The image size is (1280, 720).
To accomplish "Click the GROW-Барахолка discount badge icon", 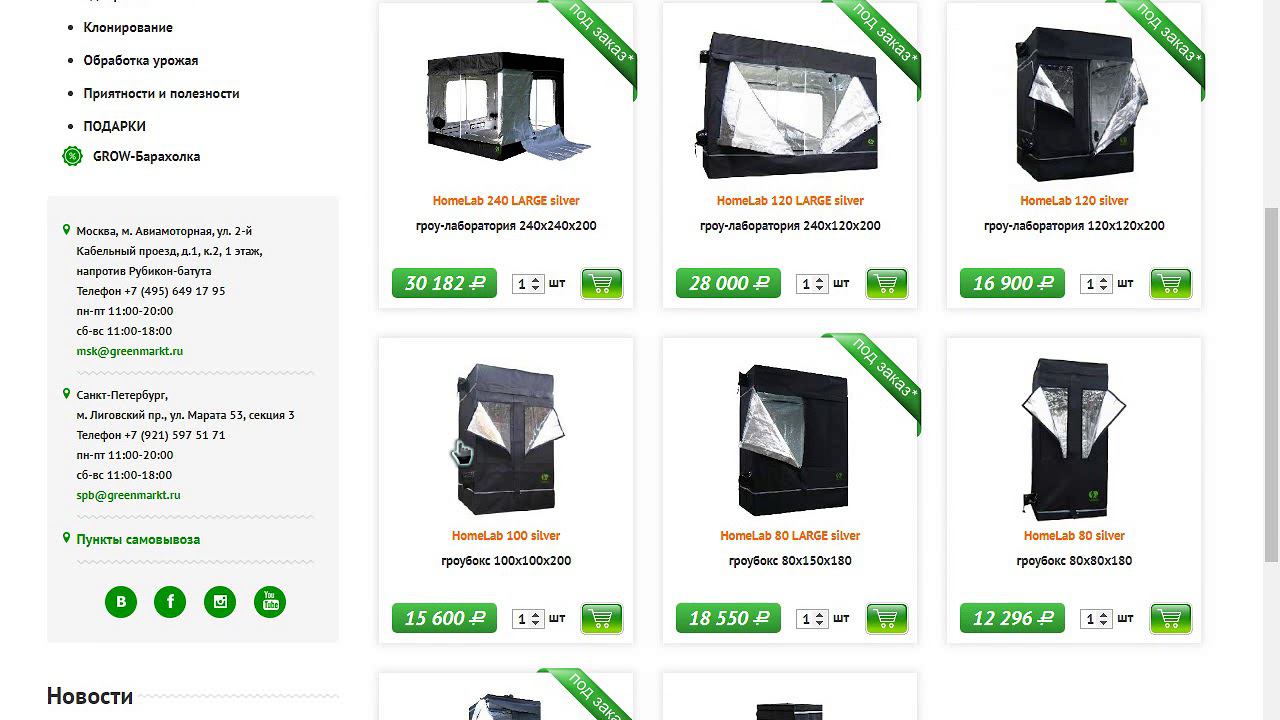I will [x=72, y=156].
